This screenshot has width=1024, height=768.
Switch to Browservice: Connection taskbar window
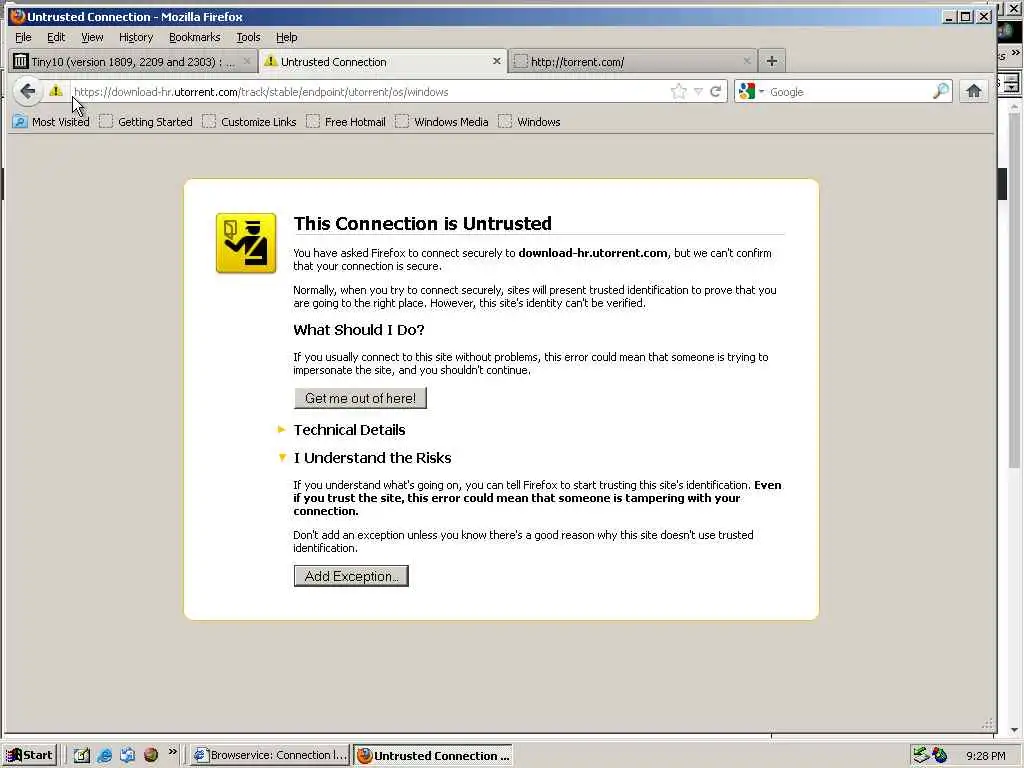pos(270,755)
